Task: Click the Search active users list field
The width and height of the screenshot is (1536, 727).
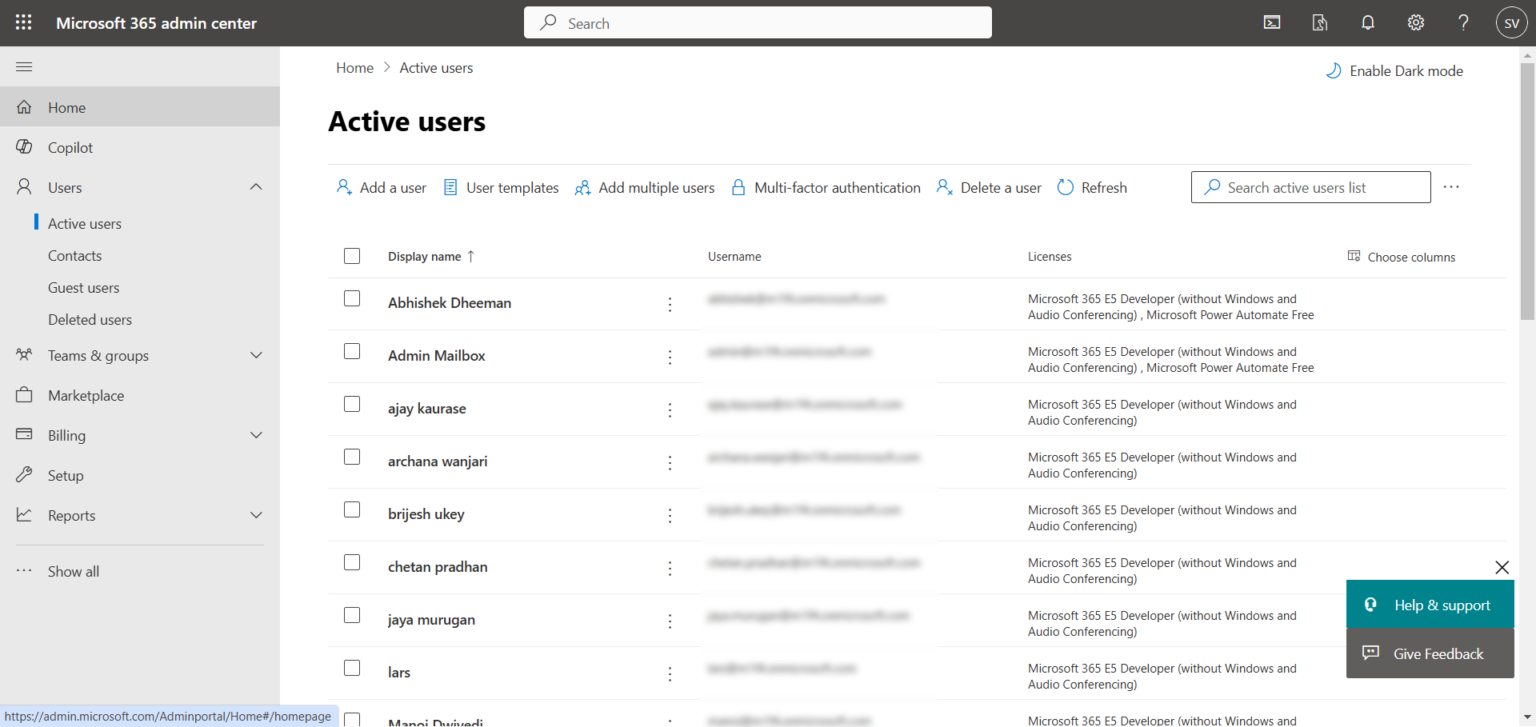Action: [x=1311, y=187]
